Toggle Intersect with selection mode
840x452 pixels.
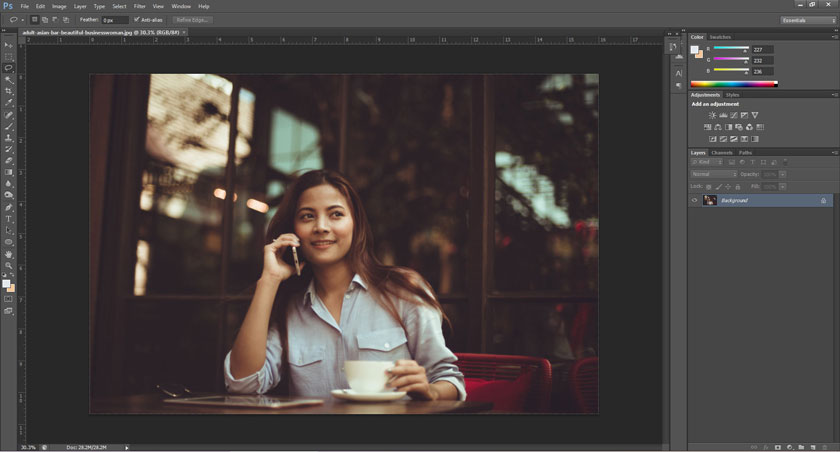click(66, 20)
